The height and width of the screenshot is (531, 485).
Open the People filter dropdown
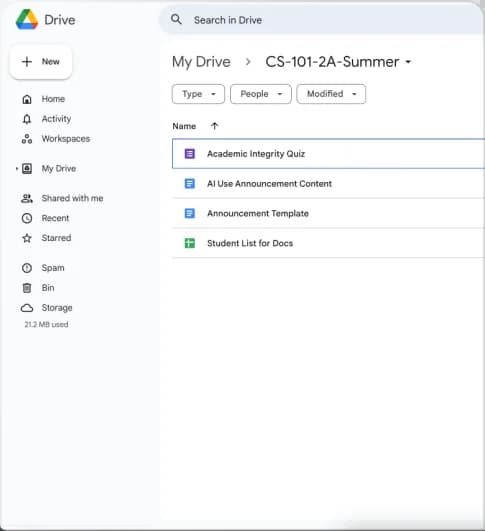pyautogui.click(x=260, y=94)
